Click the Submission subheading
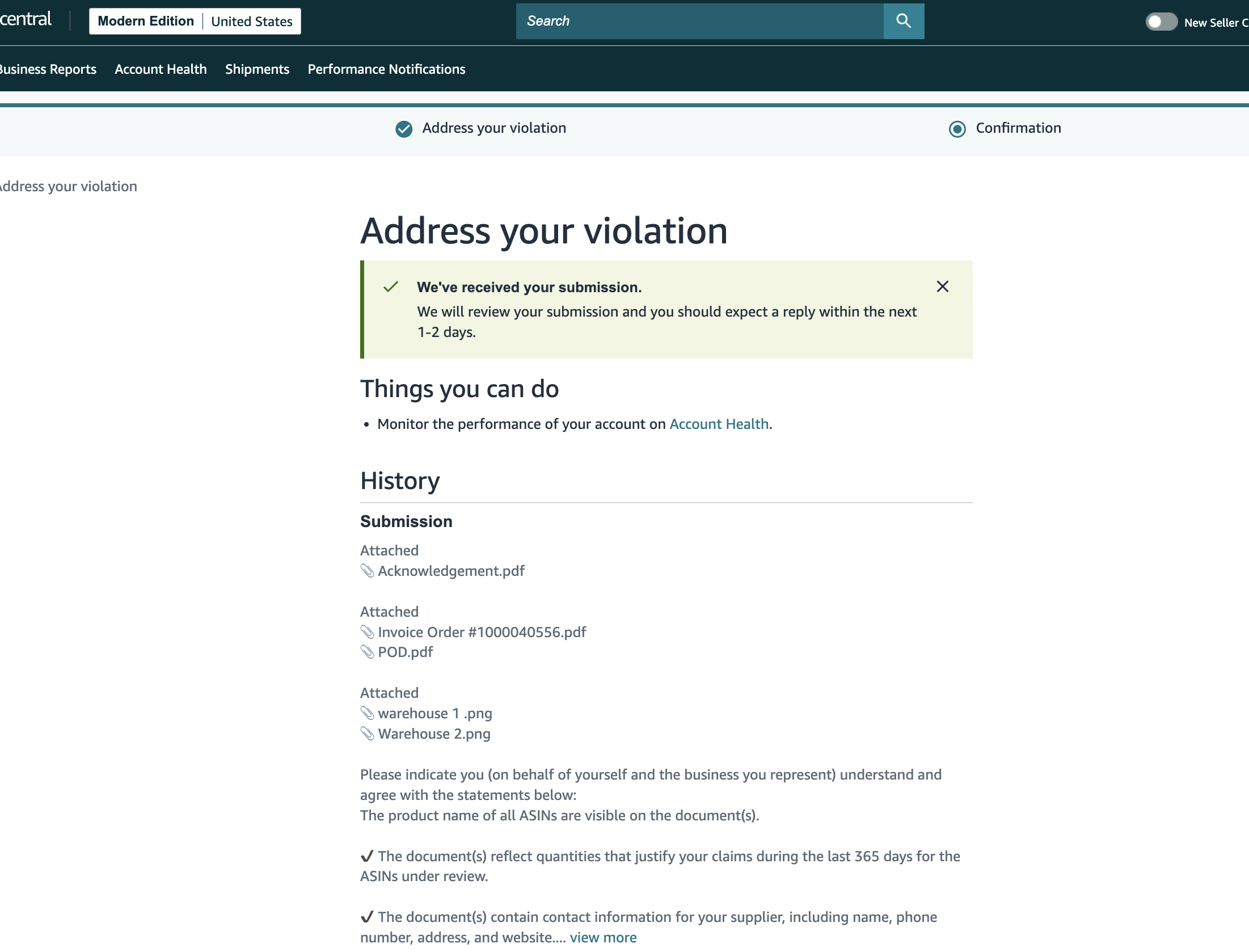Screen dimensions: 1249x952 (406, 521)
